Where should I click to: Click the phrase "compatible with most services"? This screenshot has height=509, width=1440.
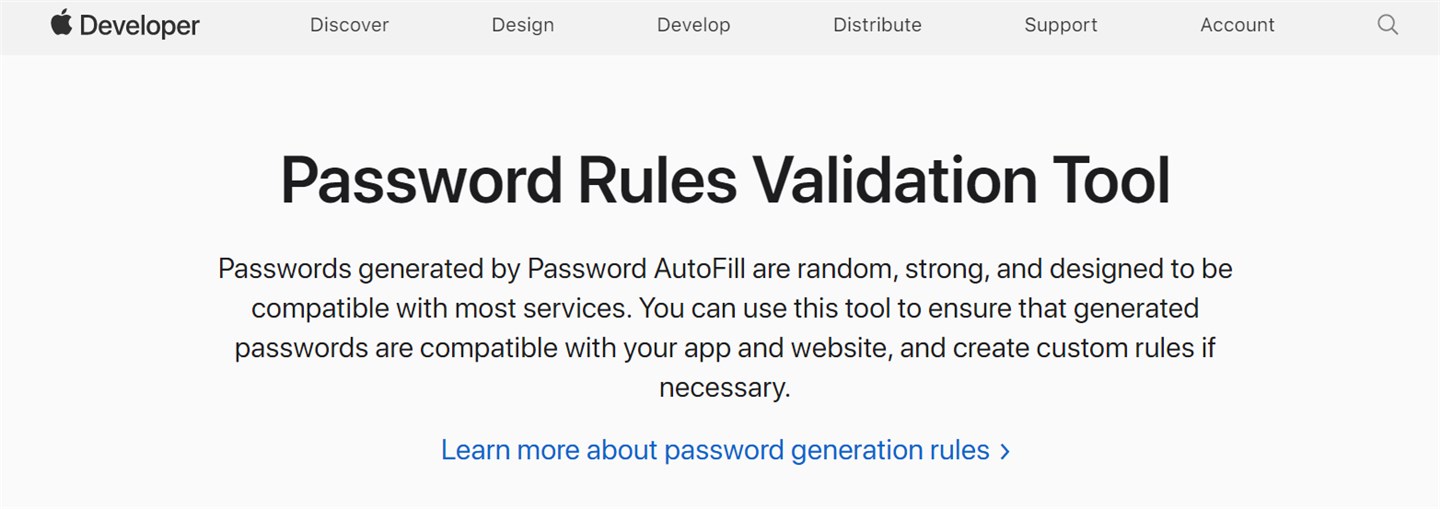coord(441,308)
